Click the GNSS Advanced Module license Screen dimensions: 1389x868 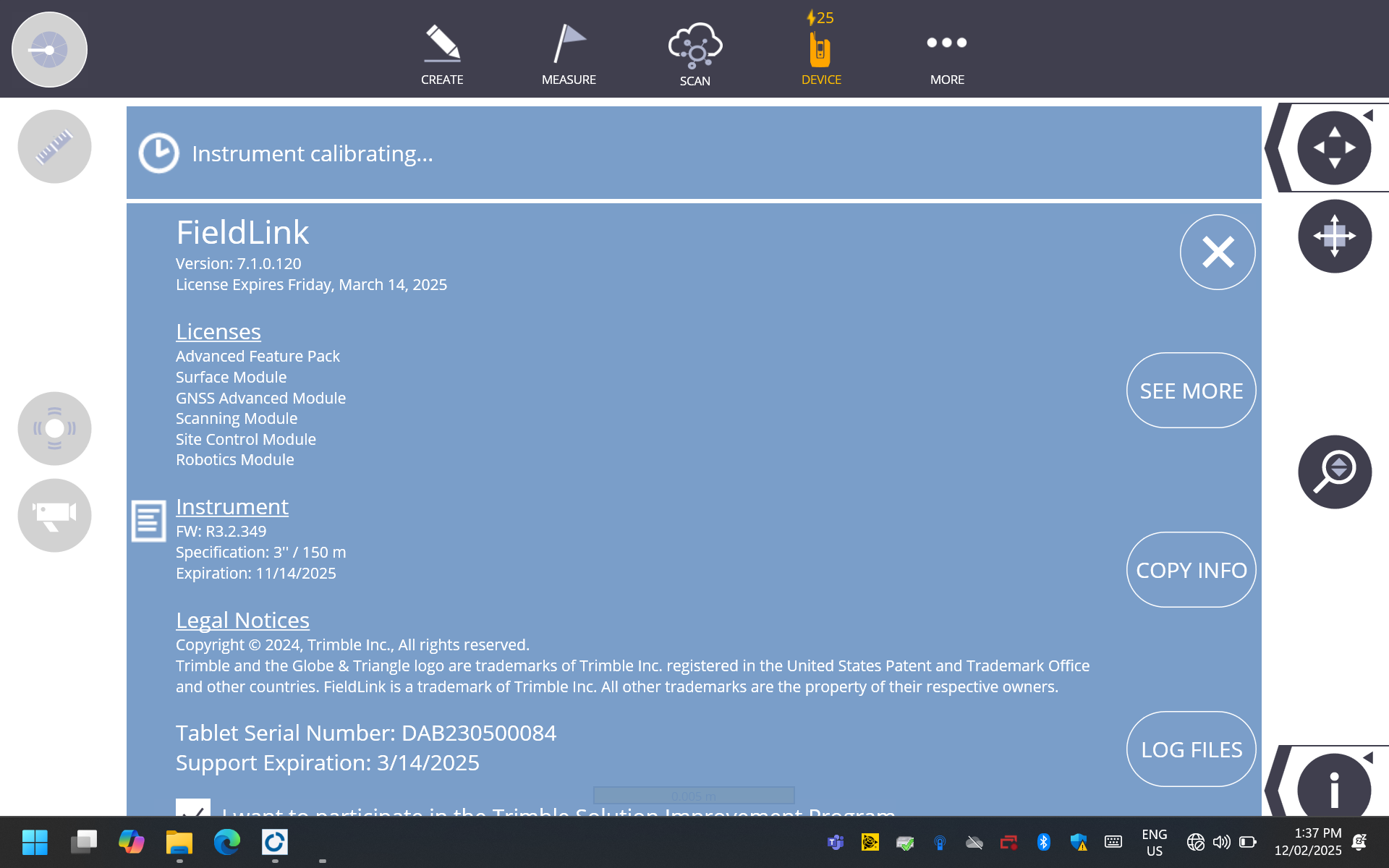tap(260, 399)
